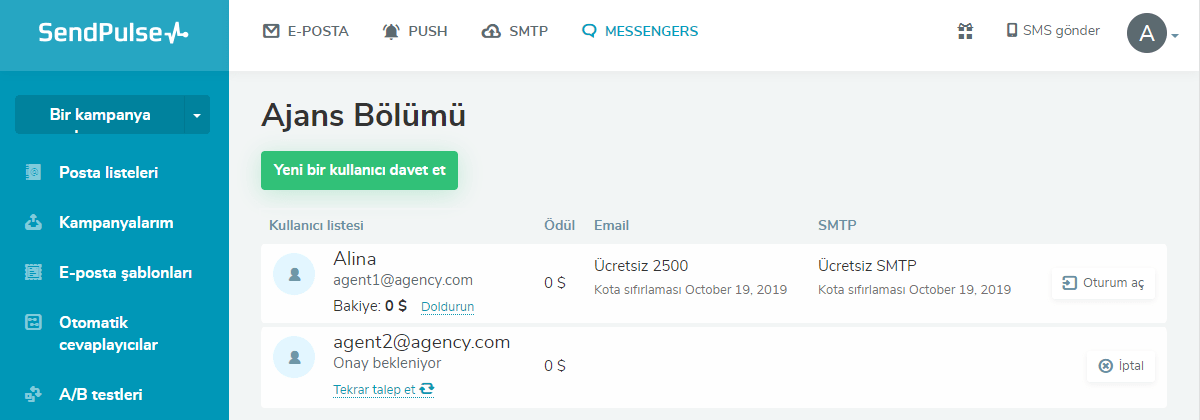1200x420 pixels.
Task: Open E-posta şablonları in the sidebar
Action: click(x=125, y=271)
